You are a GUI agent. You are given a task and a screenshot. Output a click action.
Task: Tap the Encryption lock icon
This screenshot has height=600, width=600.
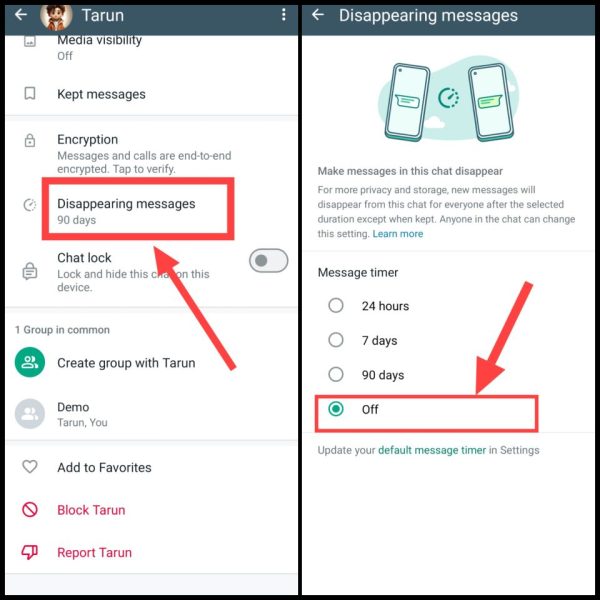coord(30,140)
